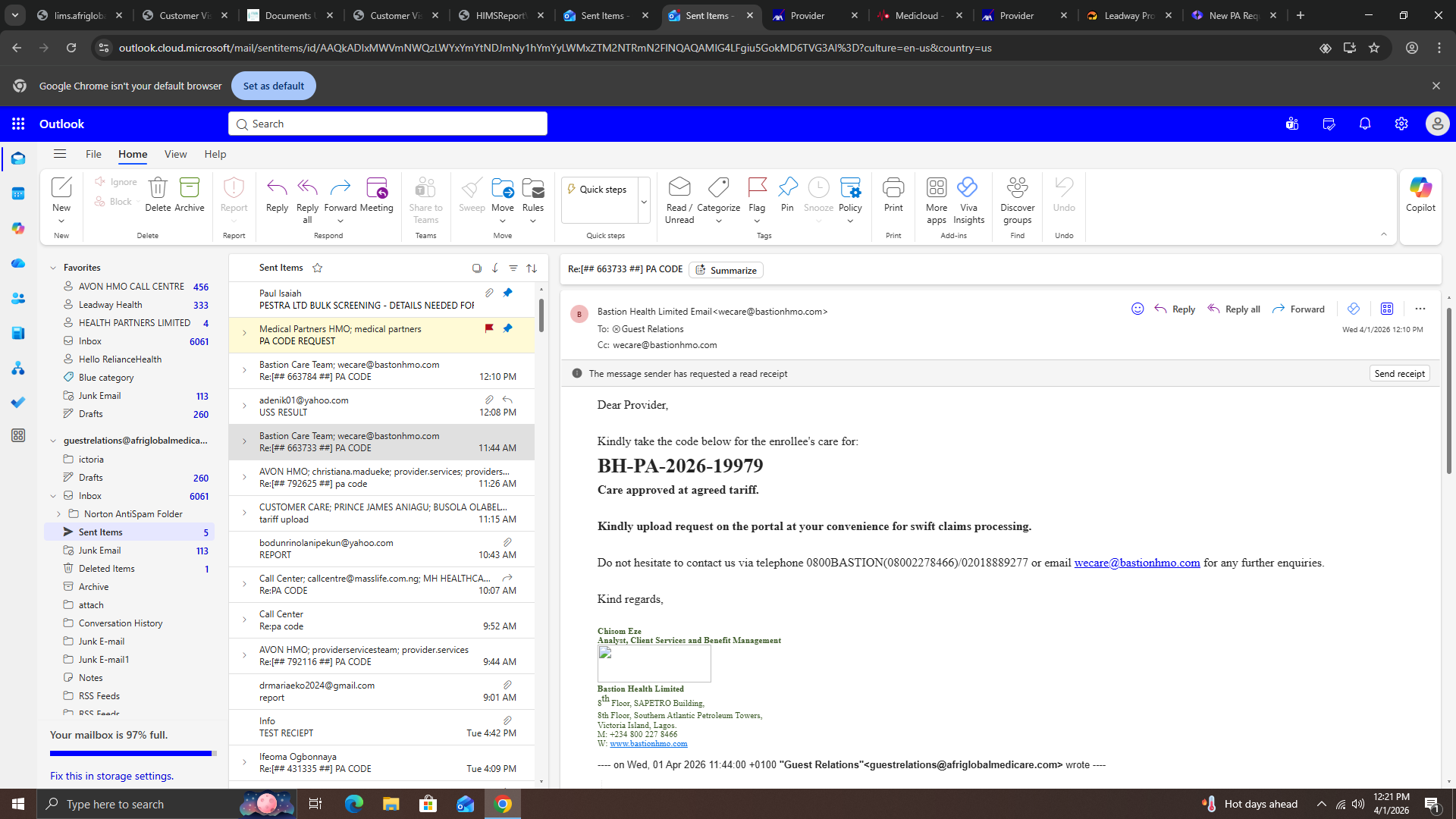The image size is (1456, 819).
Task: Open Viva Insights add-in
Action: pyautogui.click(x=968, y=187)
